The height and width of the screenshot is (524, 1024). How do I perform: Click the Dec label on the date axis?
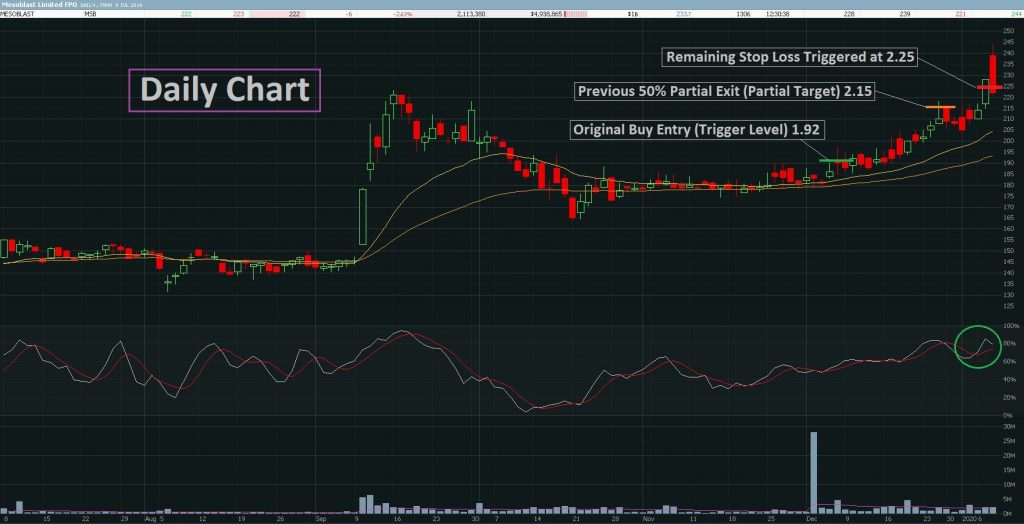tap(810, 519)
